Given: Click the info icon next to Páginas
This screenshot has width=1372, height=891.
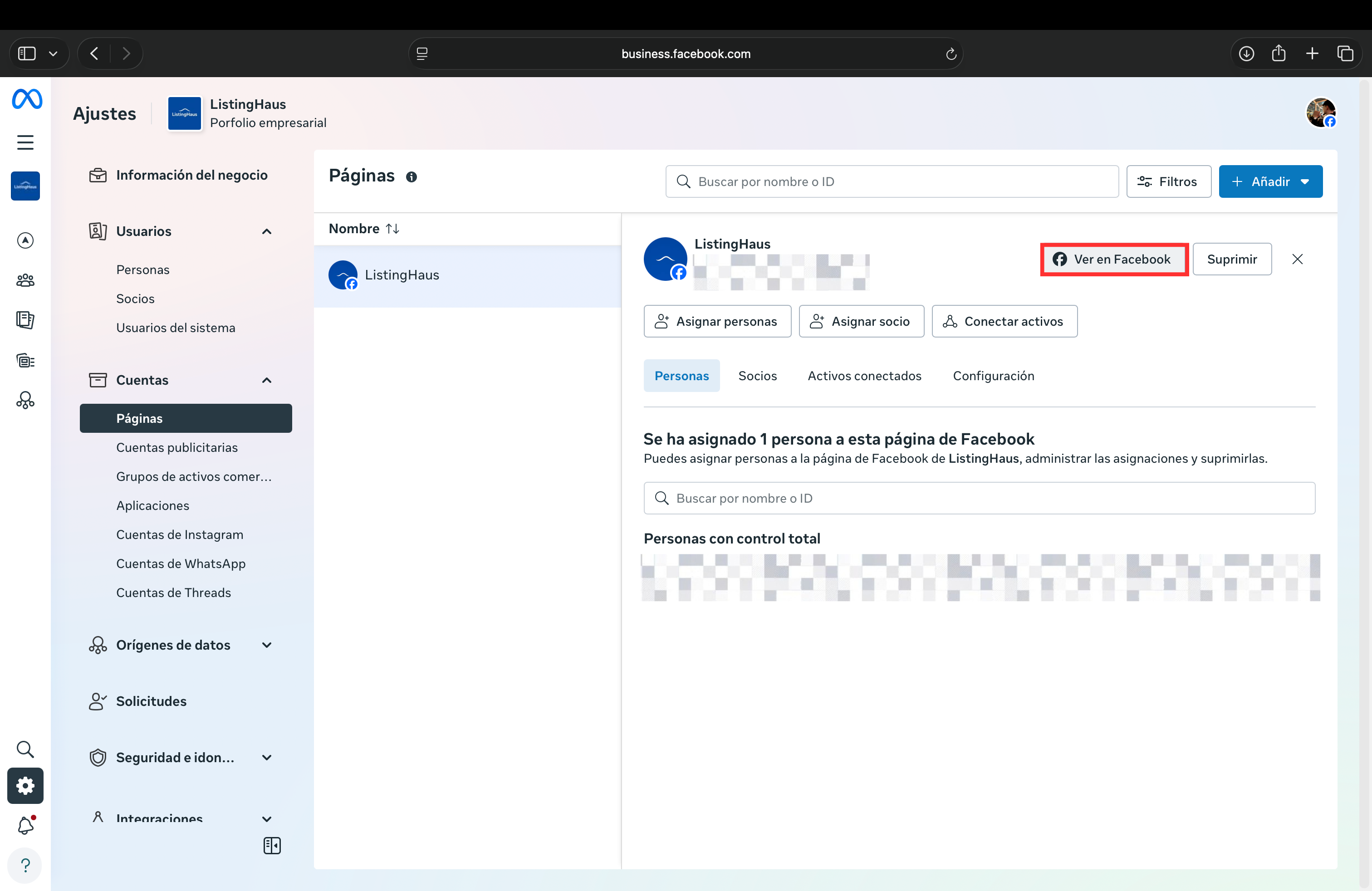Looking at the screenshot, I should click(411, 177).
